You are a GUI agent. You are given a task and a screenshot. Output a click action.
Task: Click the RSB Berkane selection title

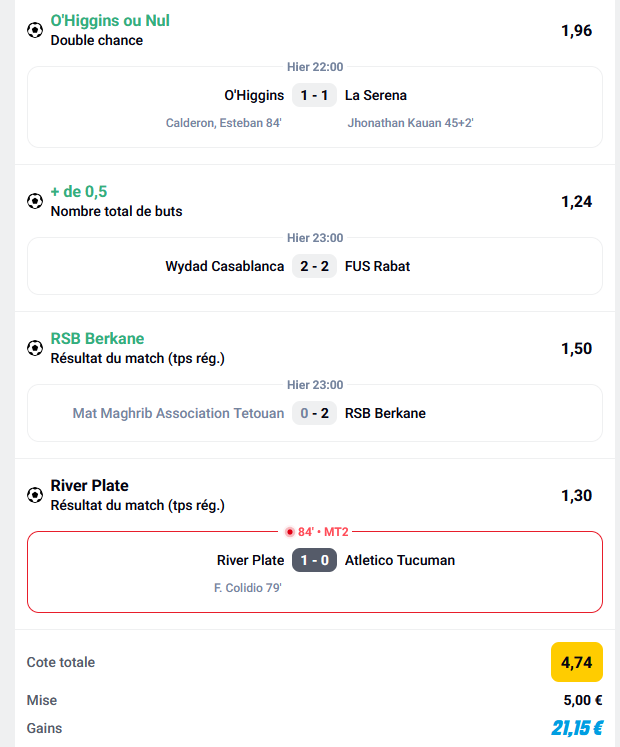(97, 338)
